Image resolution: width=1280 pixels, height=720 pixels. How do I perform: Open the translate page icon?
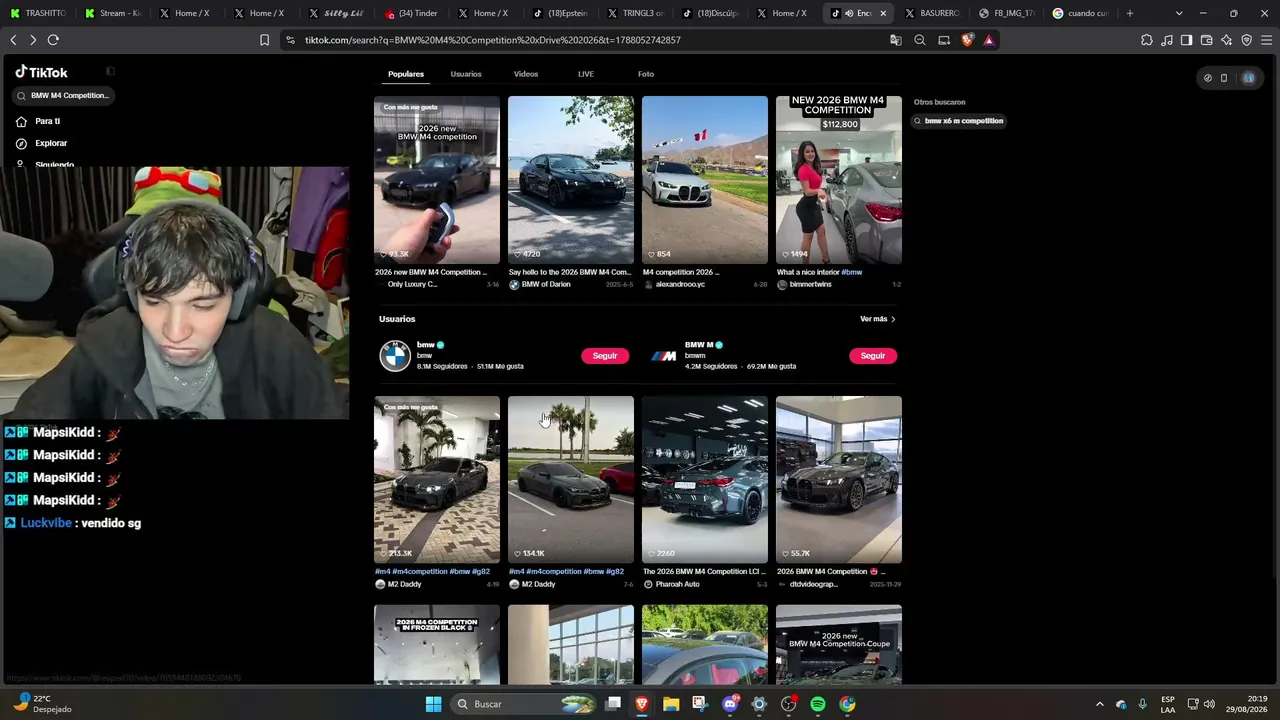[x=896, y=40]
